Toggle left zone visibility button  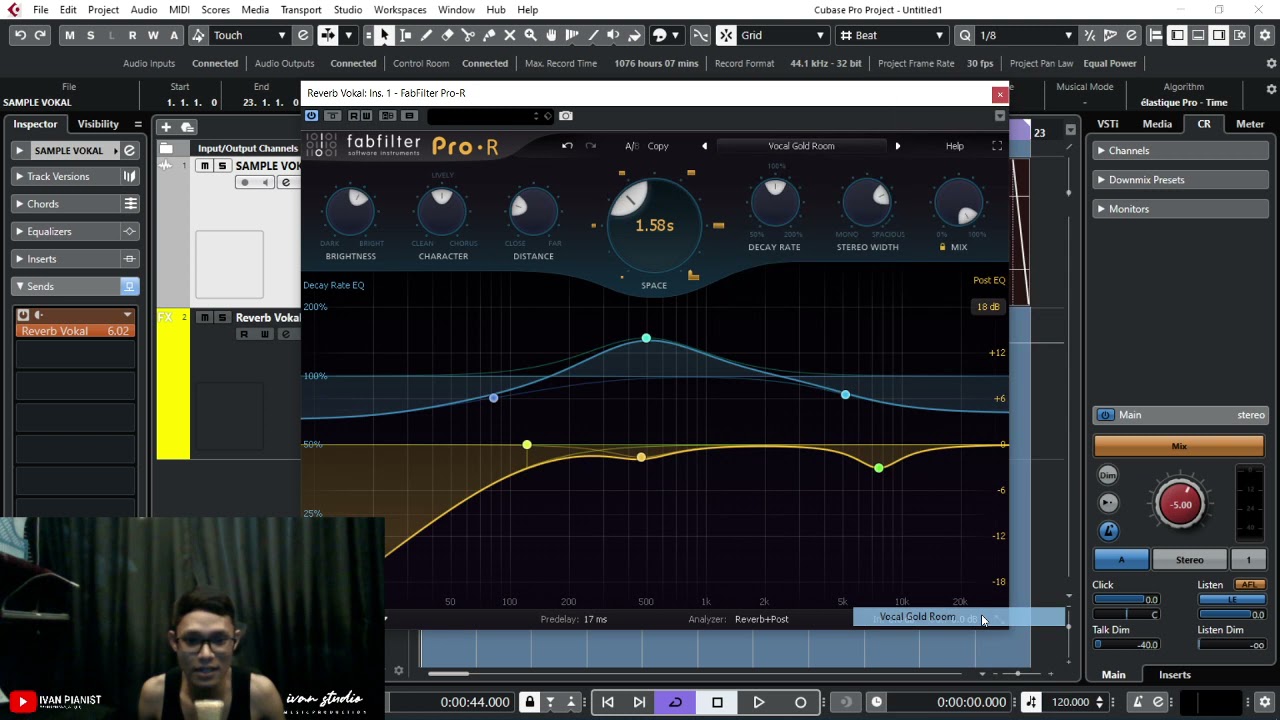[x=1177, y=35]
